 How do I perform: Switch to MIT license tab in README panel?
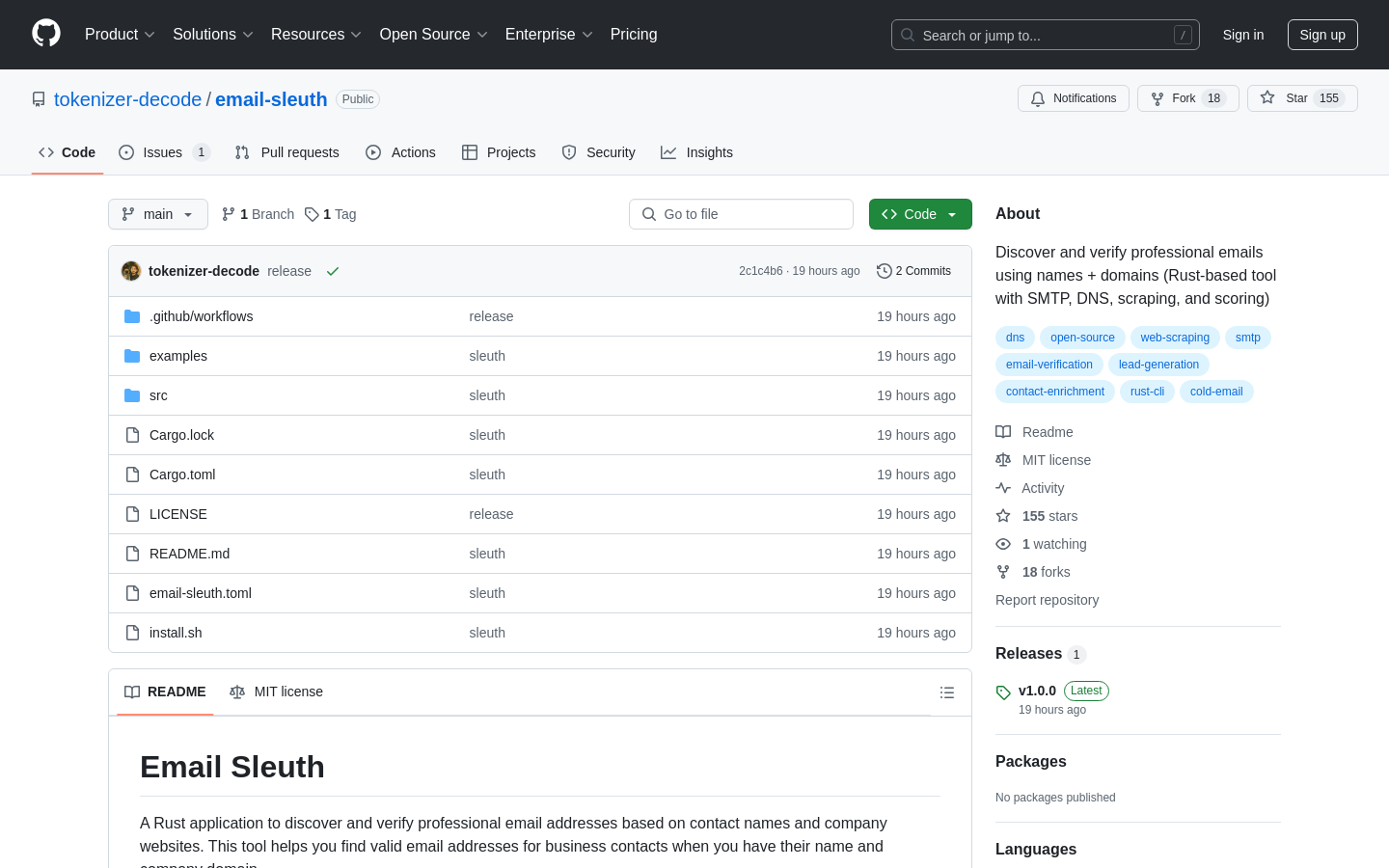(277, 692)
